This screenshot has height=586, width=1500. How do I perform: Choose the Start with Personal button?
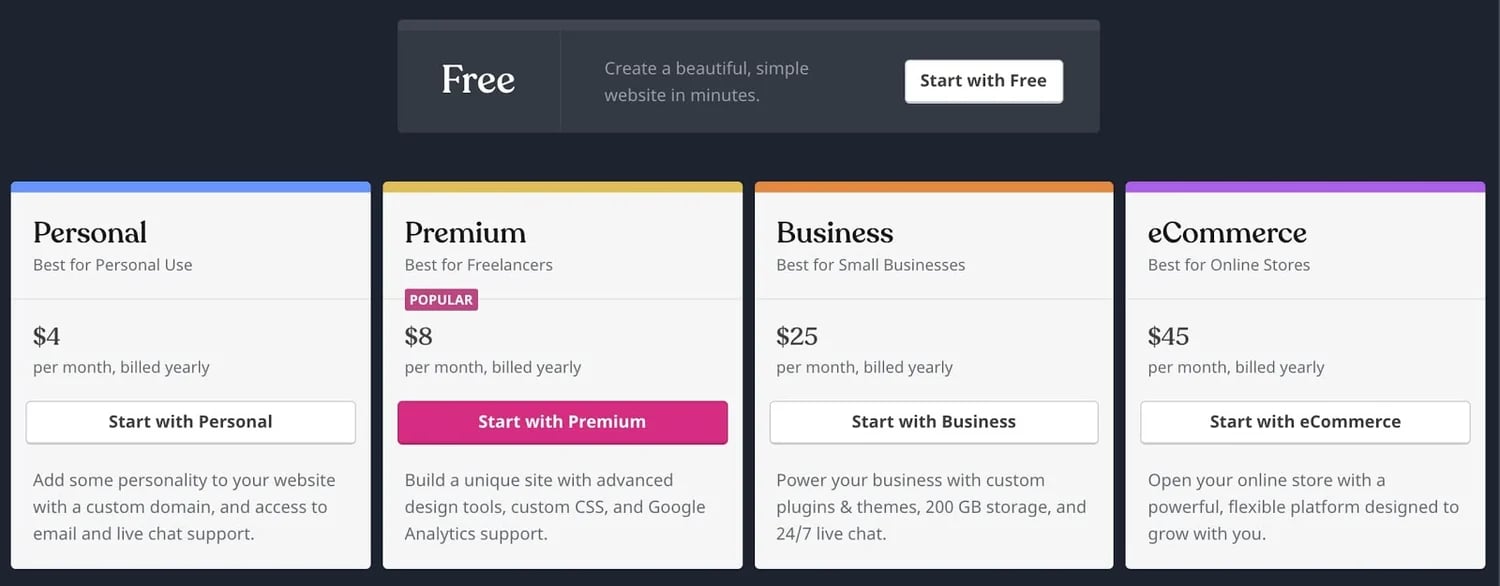pos(190,422)
